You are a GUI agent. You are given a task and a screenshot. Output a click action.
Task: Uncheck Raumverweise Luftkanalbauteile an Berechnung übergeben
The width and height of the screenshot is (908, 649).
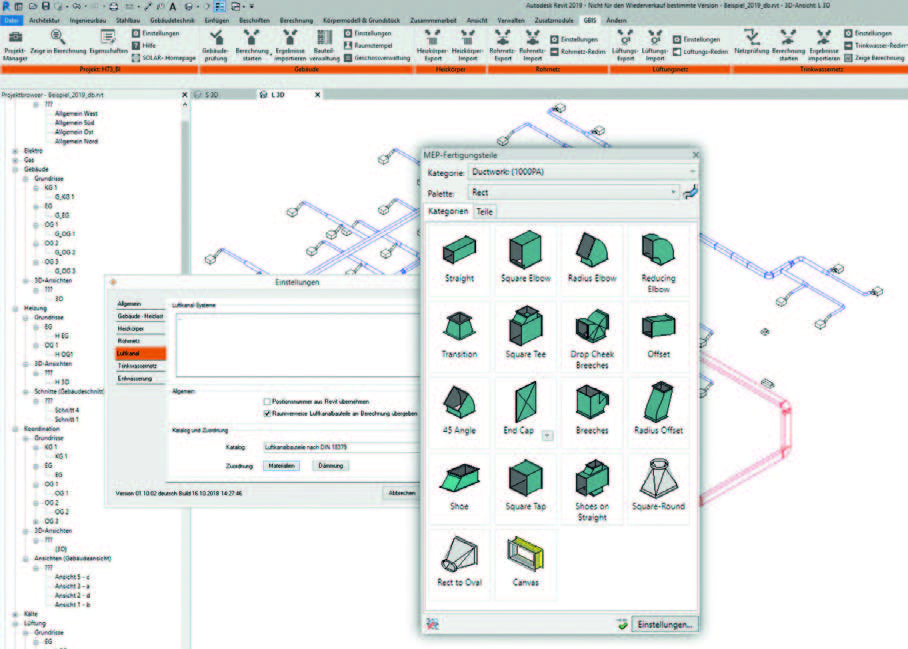coord(267,413)
